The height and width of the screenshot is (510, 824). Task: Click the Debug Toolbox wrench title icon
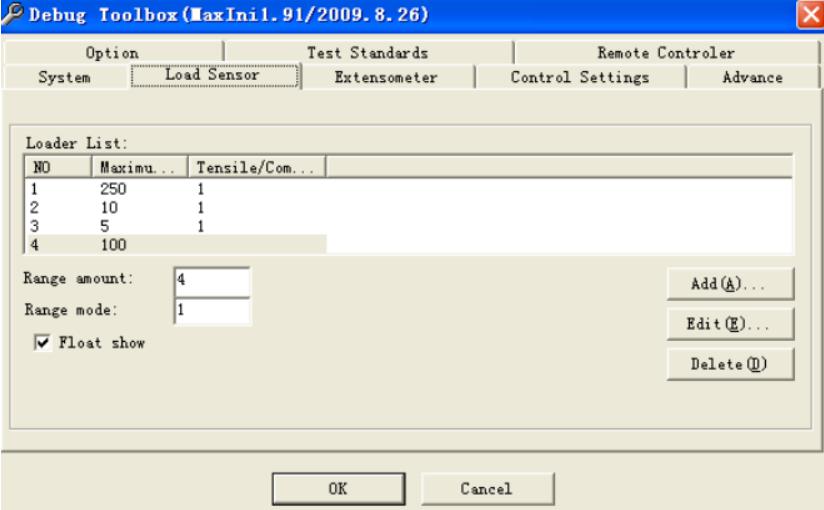[13, 14]
